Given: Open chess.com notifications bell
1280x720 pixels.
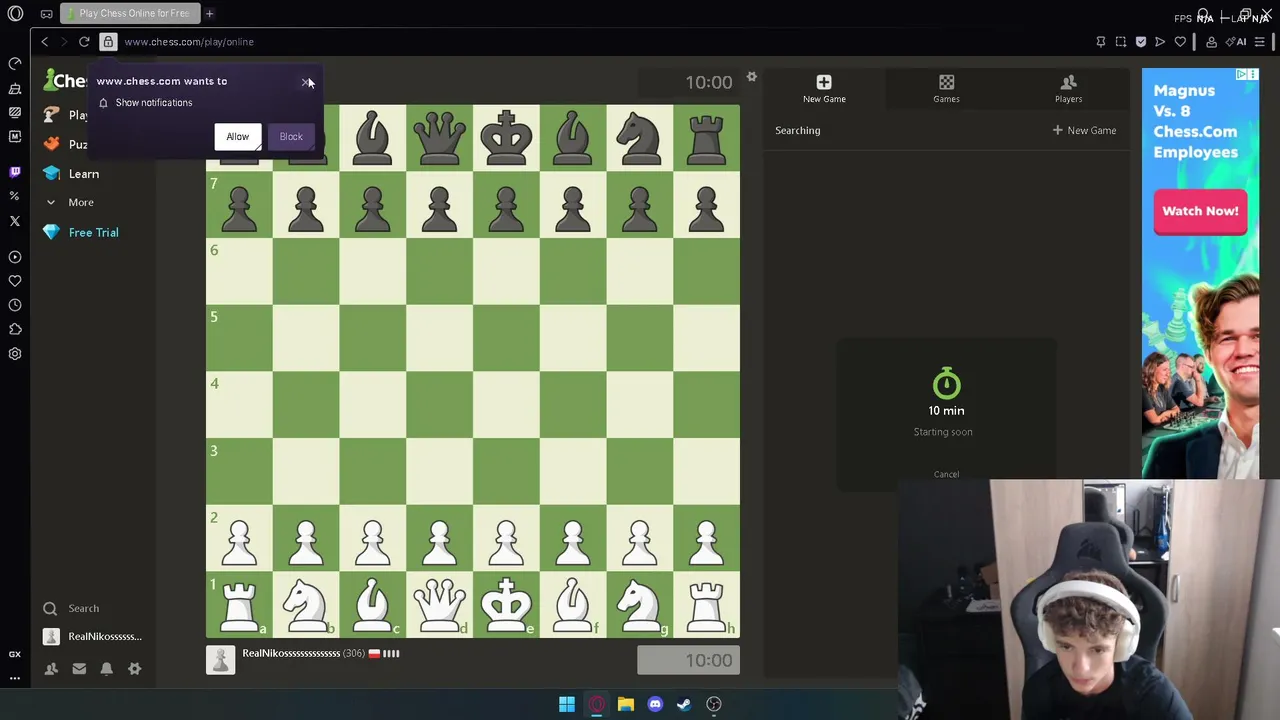Looking at the screenshot, I should click(x=107, y=669).
